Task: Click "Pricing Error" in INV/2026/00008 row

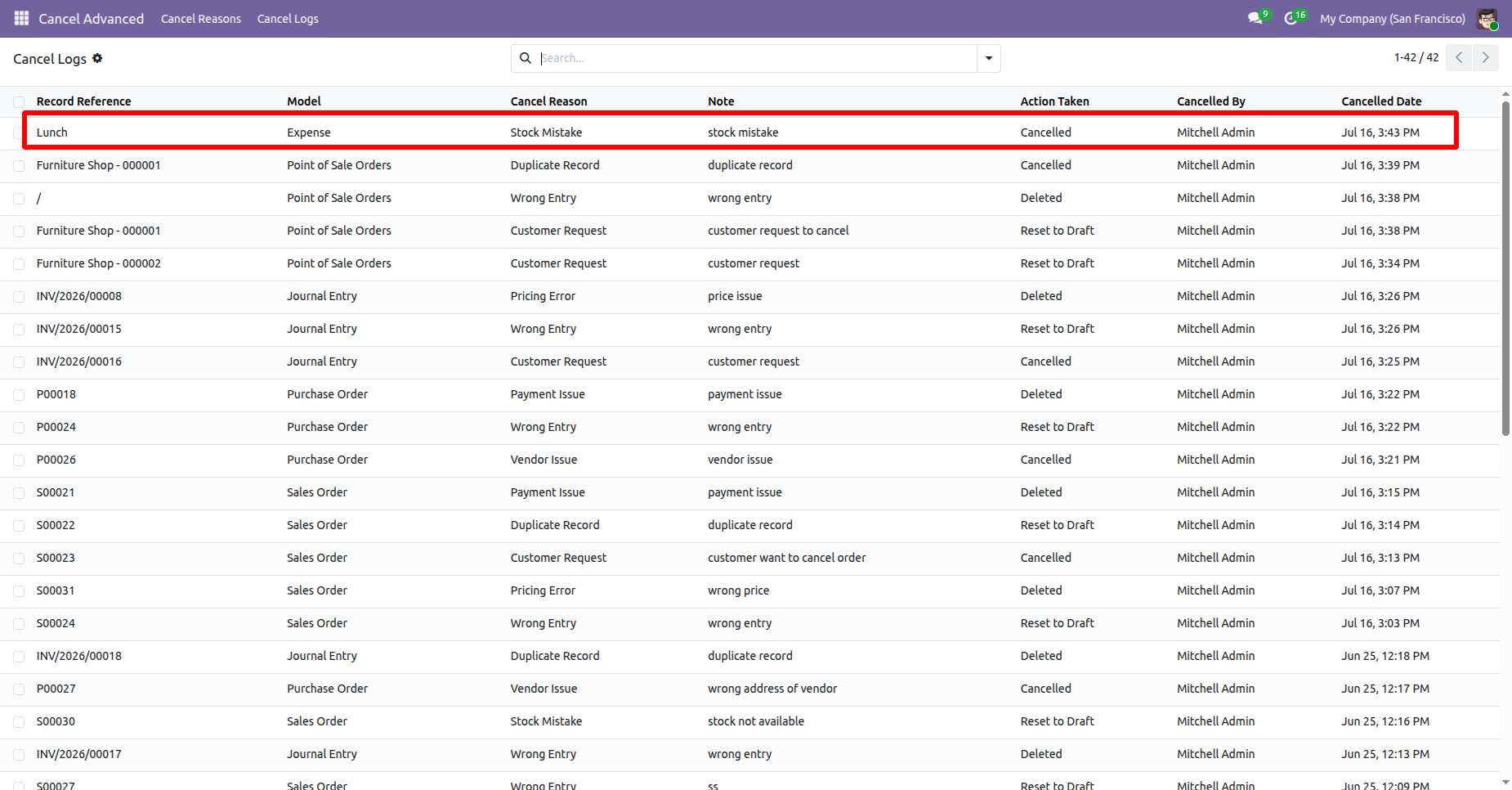Action: (x=543, y=296)
